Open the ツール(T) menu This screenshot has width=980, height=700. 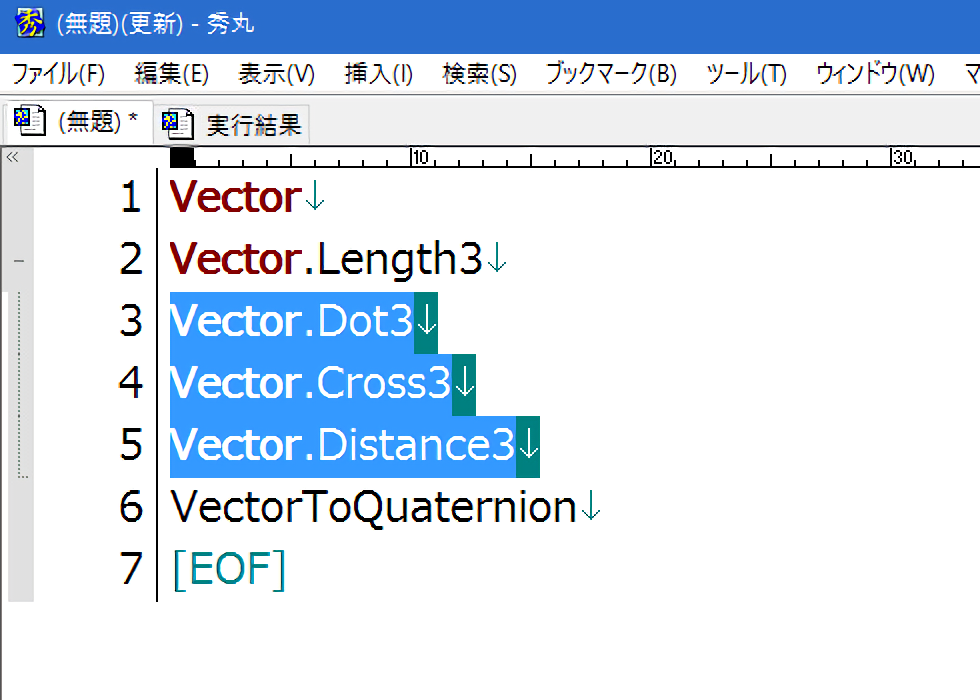click(x=746, y=74)
